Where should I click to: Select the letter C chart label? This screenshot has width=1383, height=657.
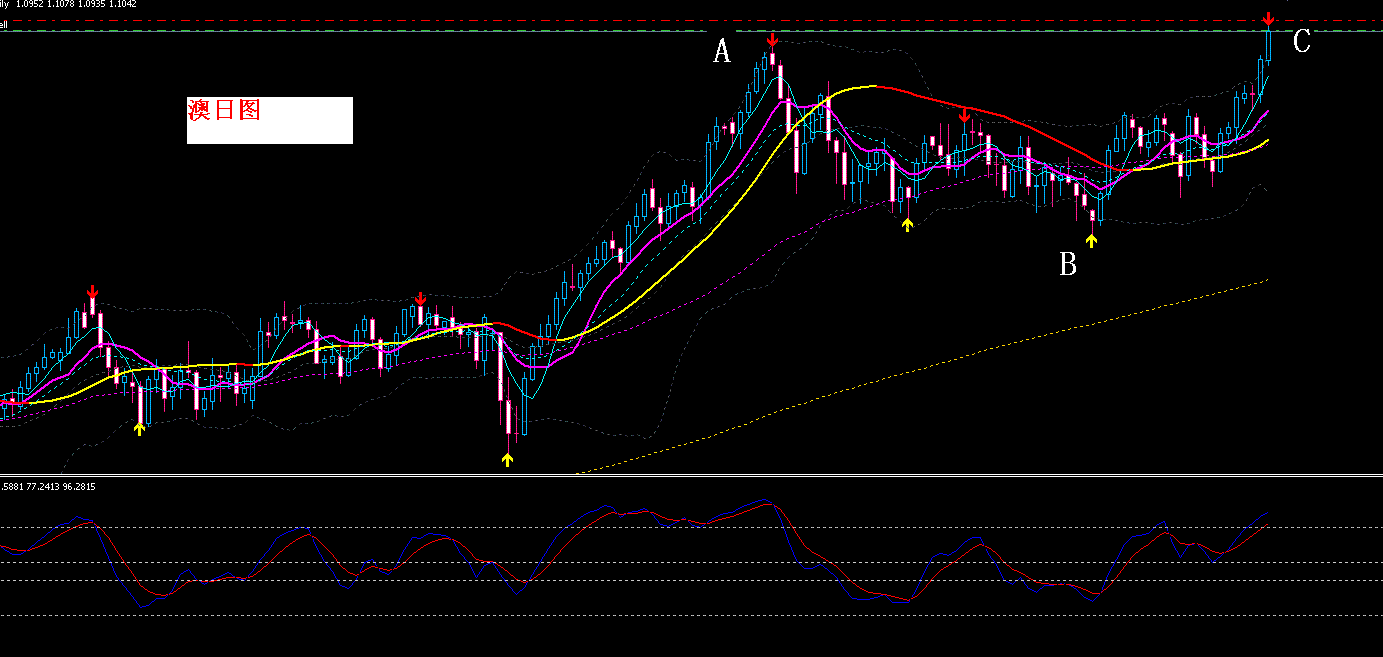[1301, 42]
